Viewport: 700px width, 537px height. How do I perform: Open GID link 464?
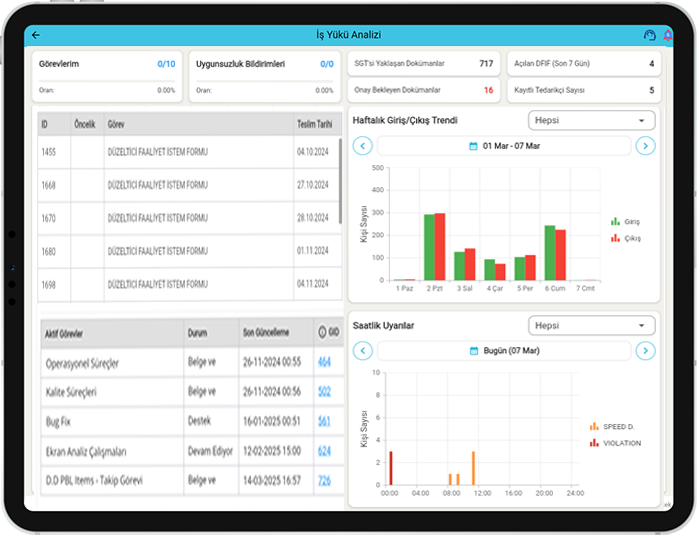(x=324, y=362)
